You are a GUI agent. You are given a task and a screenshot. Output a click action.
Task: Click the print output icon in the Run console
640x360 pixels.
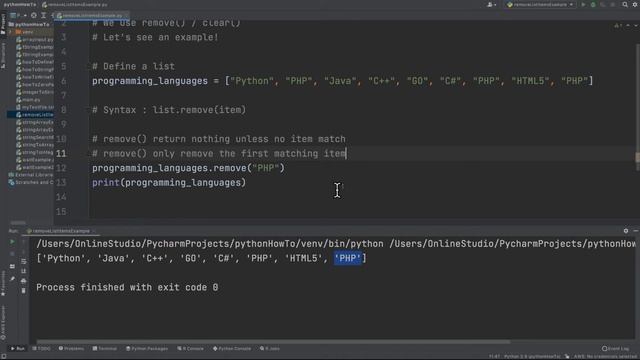coord(24,281)
